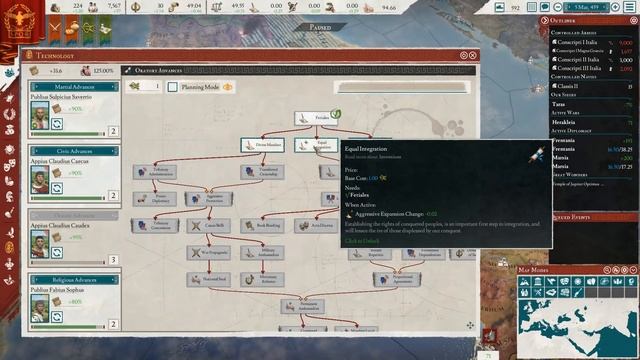This screenshot has width=640, height=360.
Task: Recenter the tree with the move-arrows icon
Action: pos(470,325)
